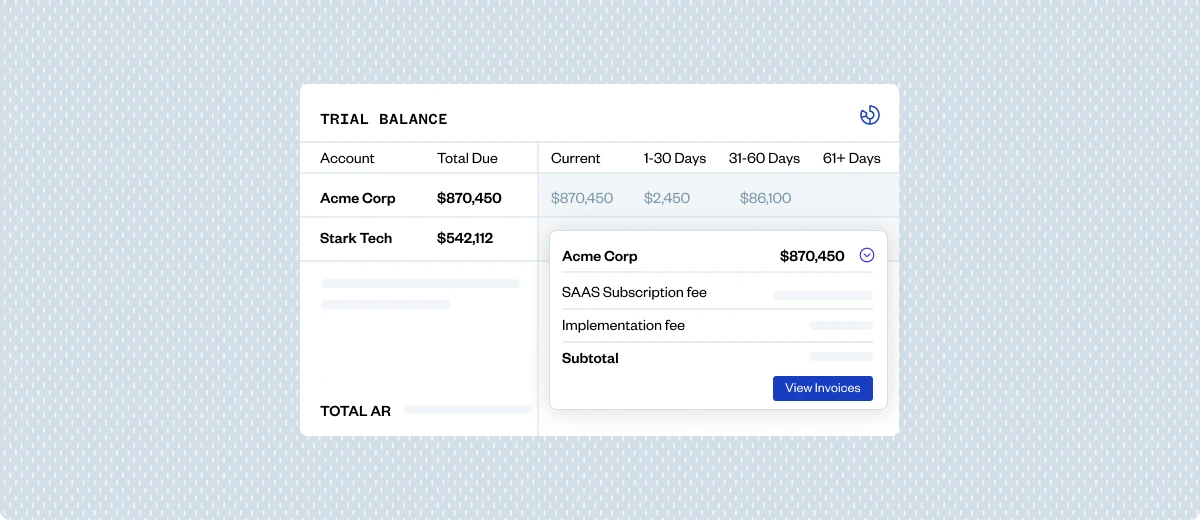Screen dimensions: 1200x520
Task: Click the pie chart icon in header
Action: pos(869,116)
